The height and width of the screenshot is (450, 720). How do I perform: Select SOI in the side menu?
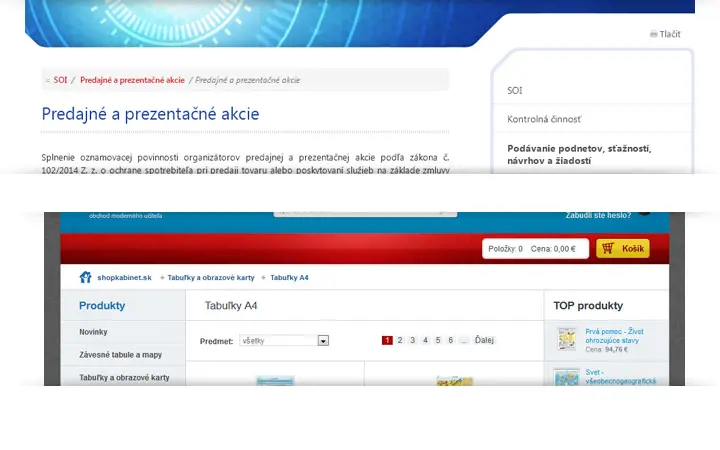(x=515, y=90)
